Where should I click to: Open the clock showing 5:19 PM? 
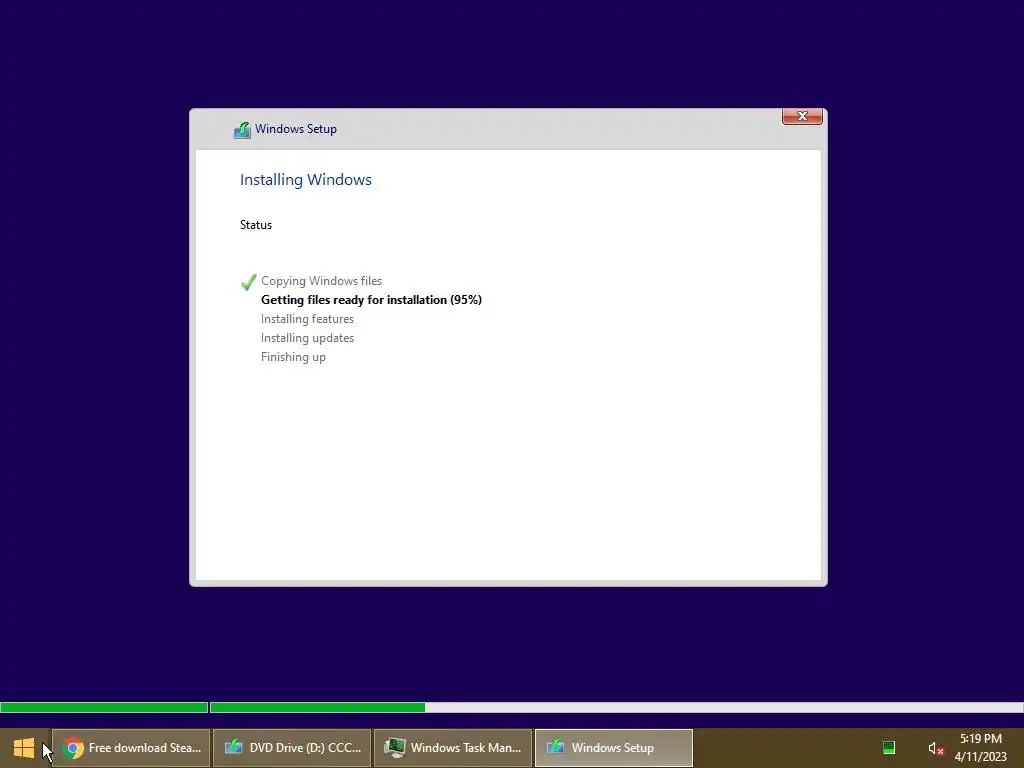click(x=980, y=739)
